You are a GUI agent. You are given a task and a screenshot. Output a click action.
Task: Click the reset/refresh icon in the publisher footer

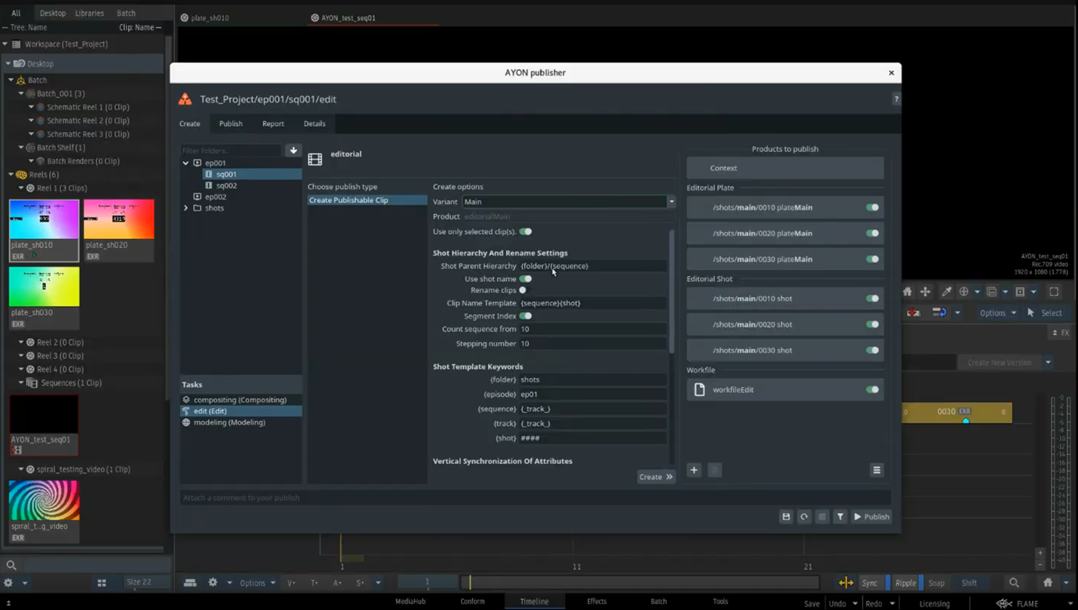[x=804, y=516]
